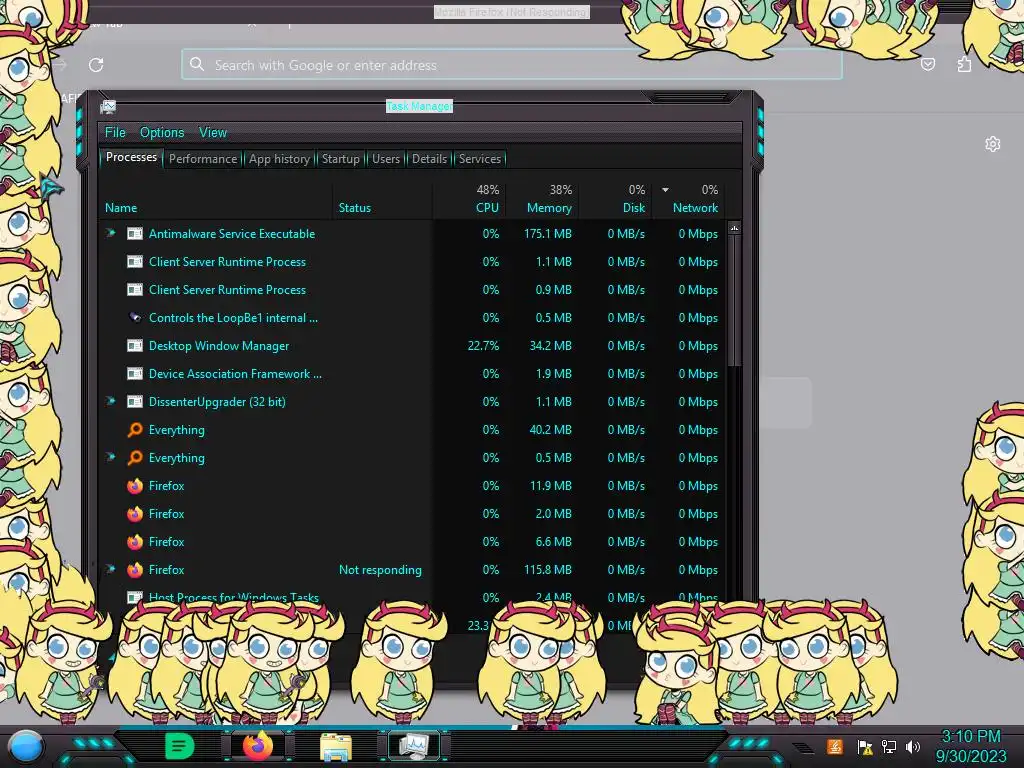Screen dimensions: 1024x768
Task: Click the LoopBe1 internal process icon
Action: (x=135, y=318)
